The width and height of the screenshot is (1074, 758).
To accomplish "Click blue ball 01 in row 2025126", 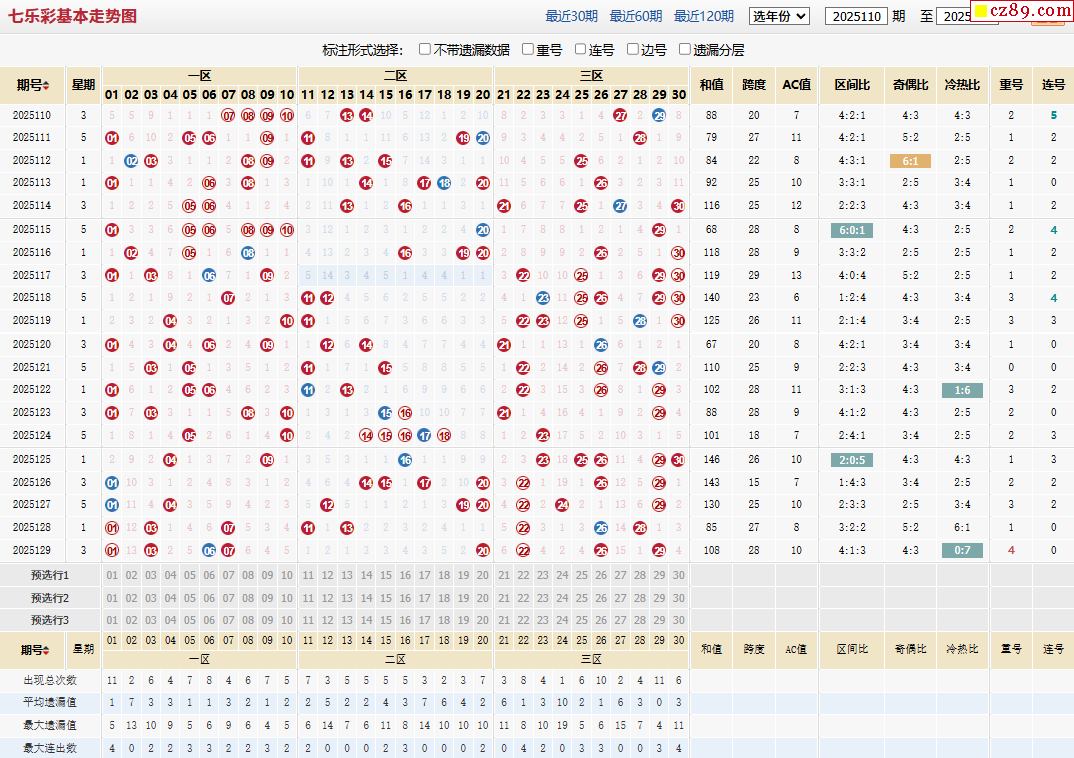I will tap(112, 483).
